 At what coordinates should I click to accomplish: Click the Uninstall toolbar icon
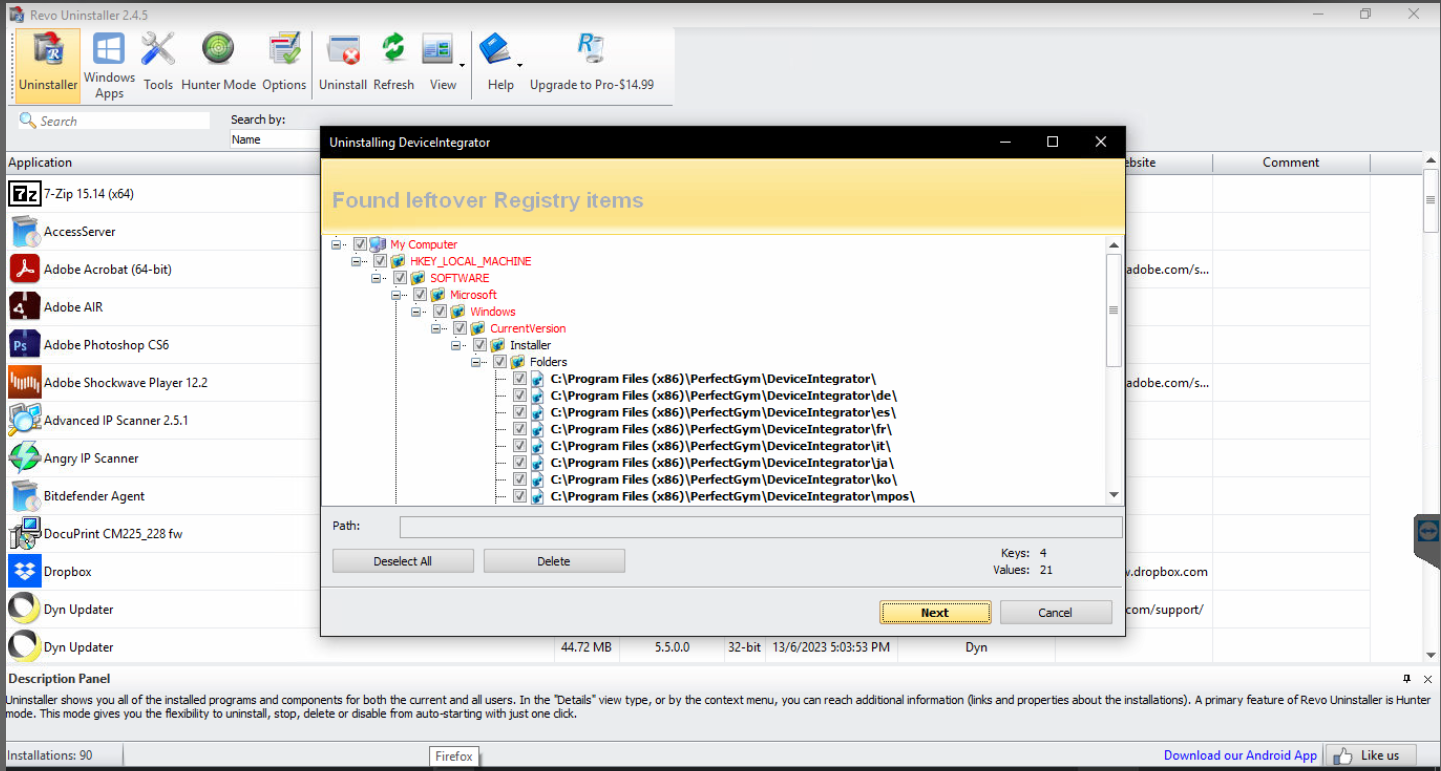pyautogui.click(x=343, y=50)
